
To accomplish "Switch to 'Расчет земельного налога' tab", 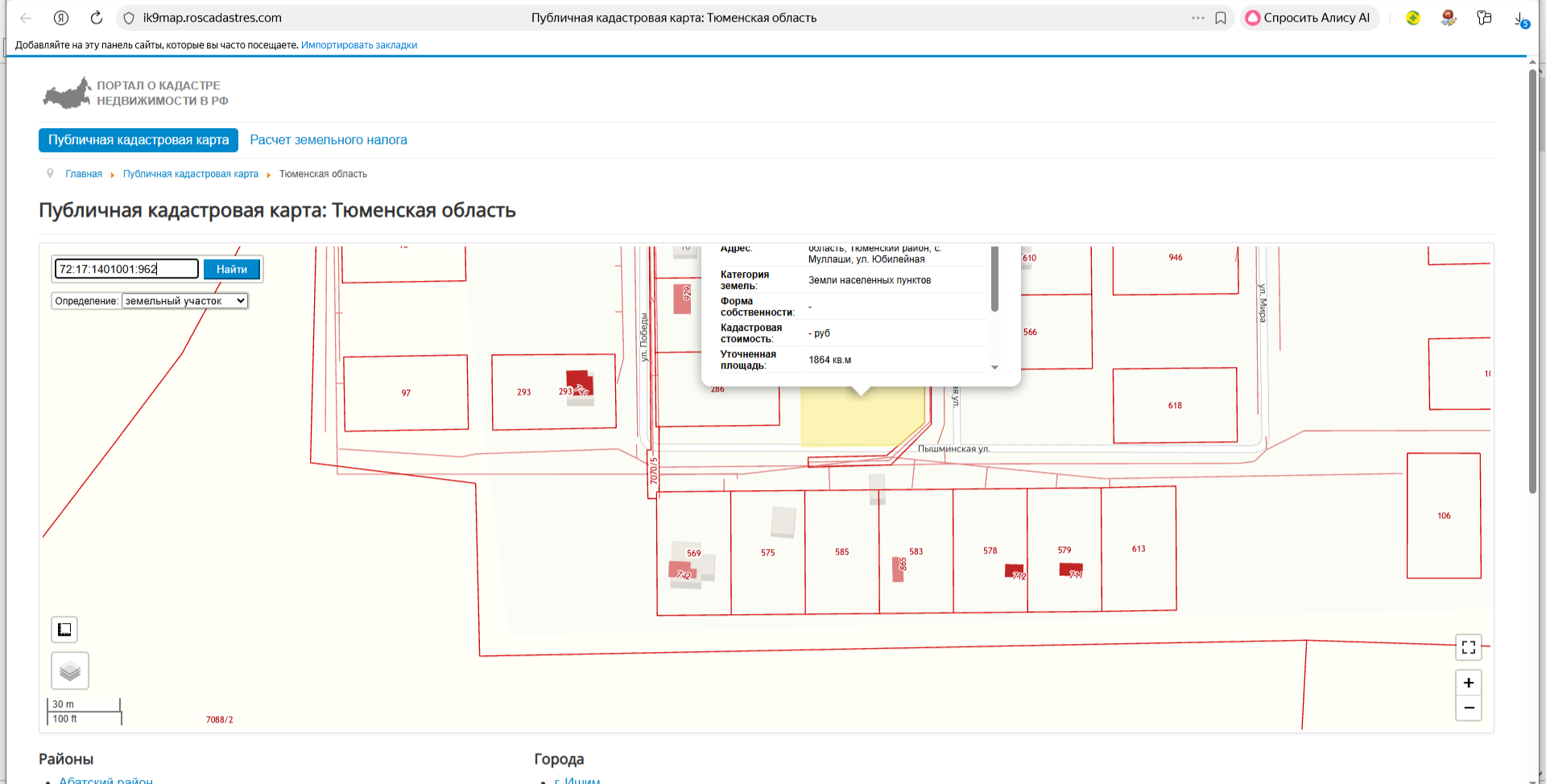I will point(329,140).
